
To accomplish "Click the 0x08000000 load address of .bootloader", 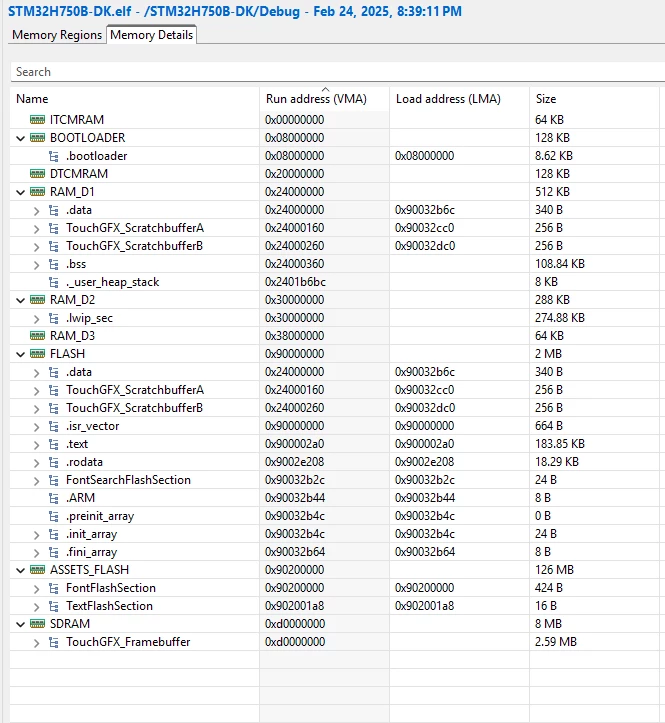I will [424, 156].
